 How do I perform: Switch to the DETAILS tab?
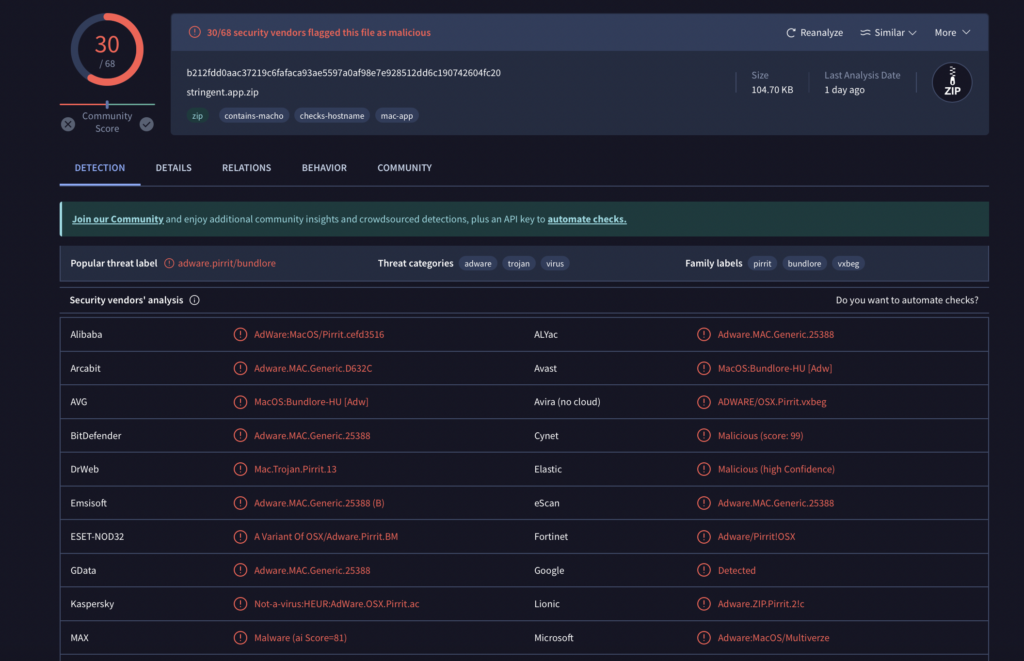(x=174, y=168)
